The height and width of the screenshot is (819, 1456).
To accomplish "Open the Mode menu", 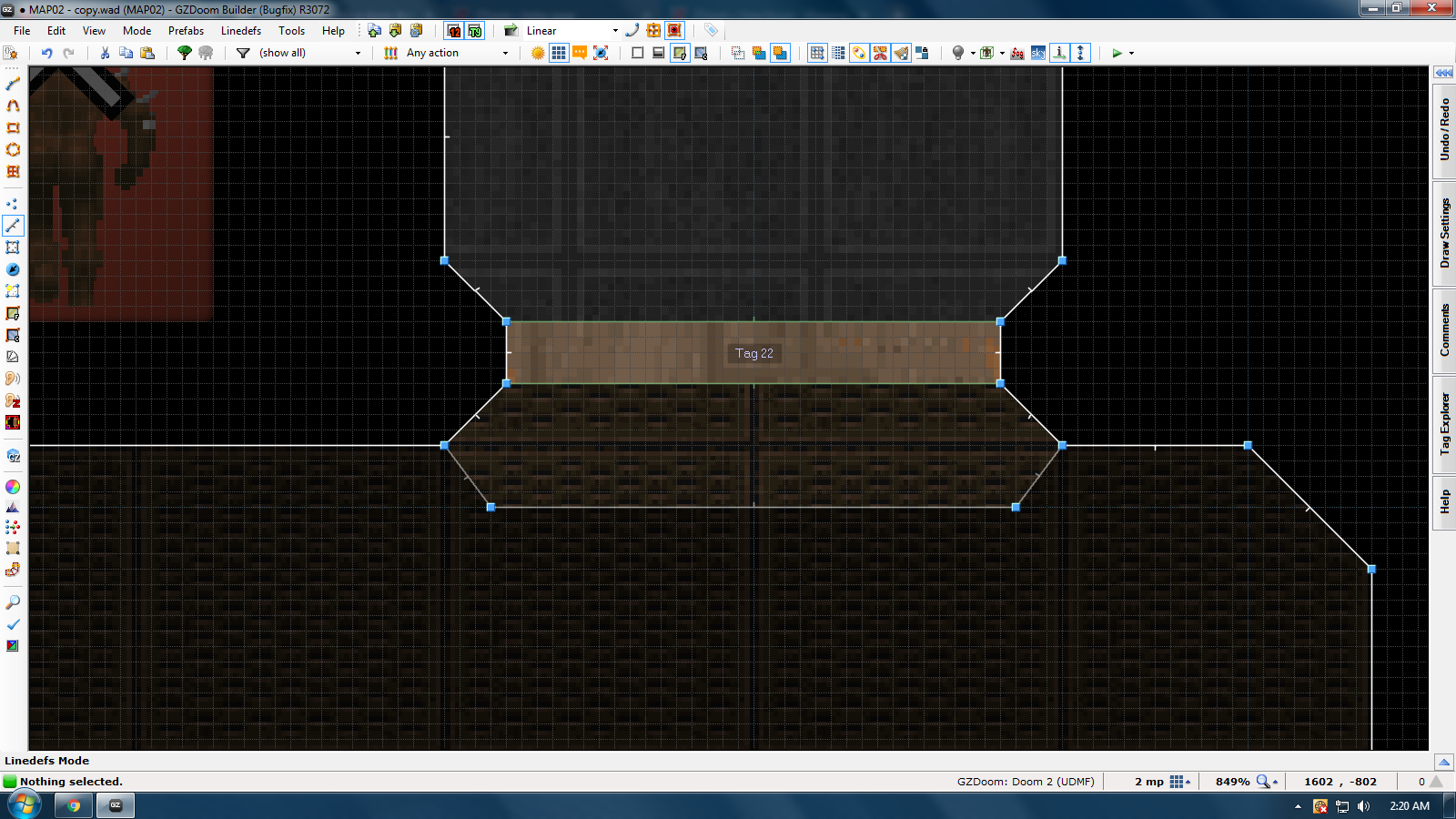I will point(136,31).
